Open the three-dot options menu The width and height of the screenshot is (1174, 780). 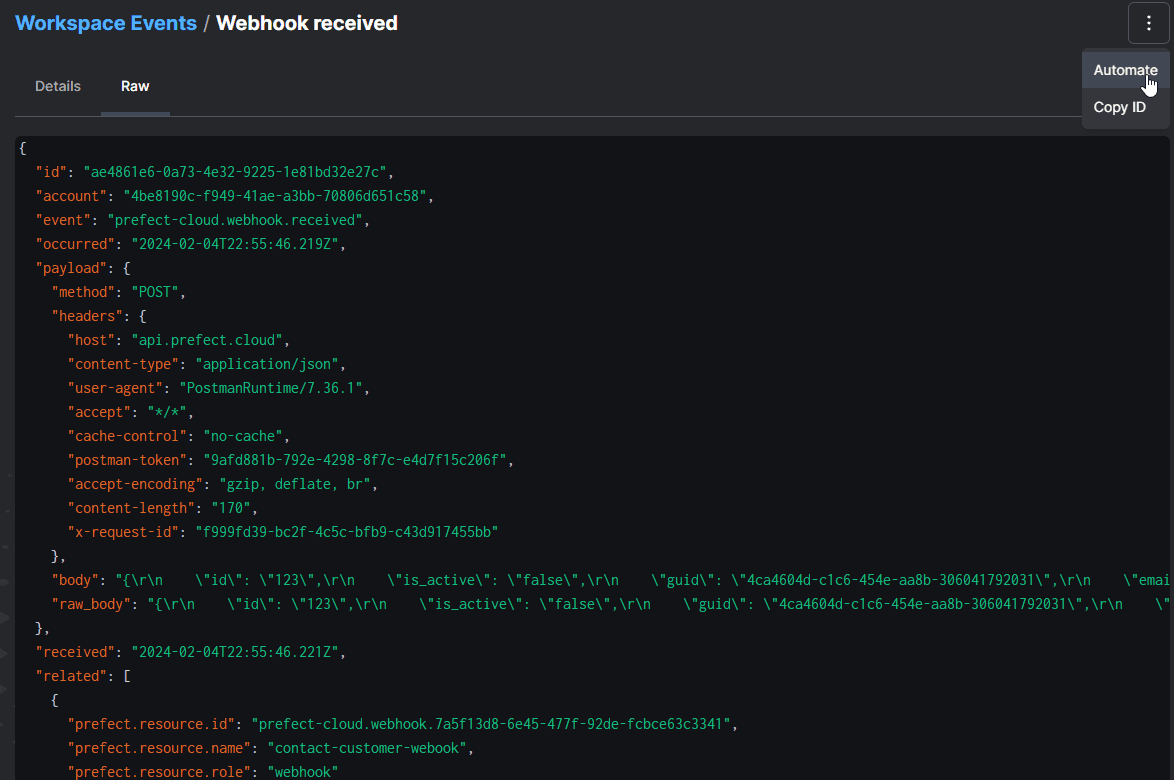pos(1148,24)
